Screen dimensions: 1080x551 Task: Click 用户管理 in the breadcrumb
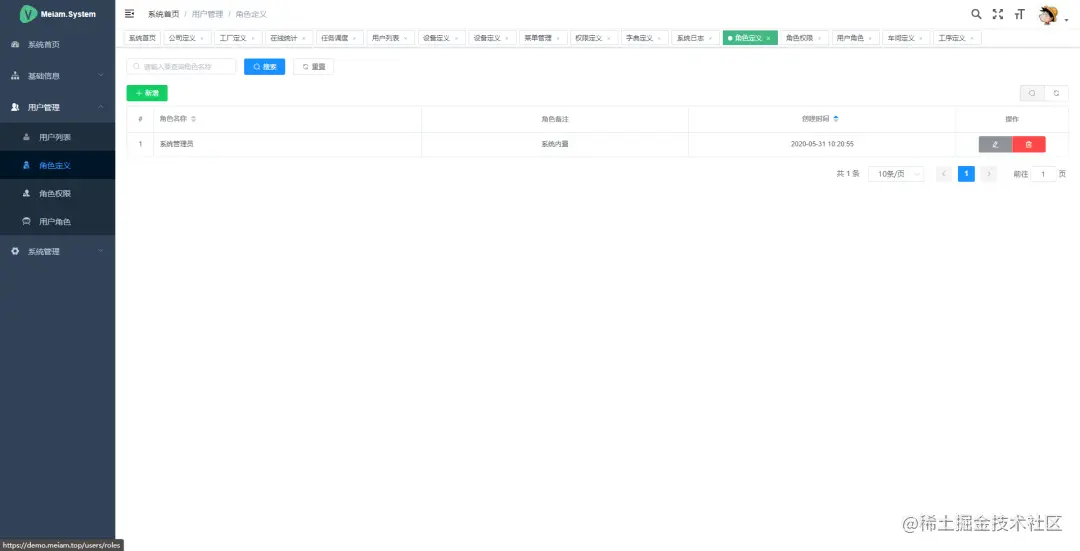click(207, 14)
